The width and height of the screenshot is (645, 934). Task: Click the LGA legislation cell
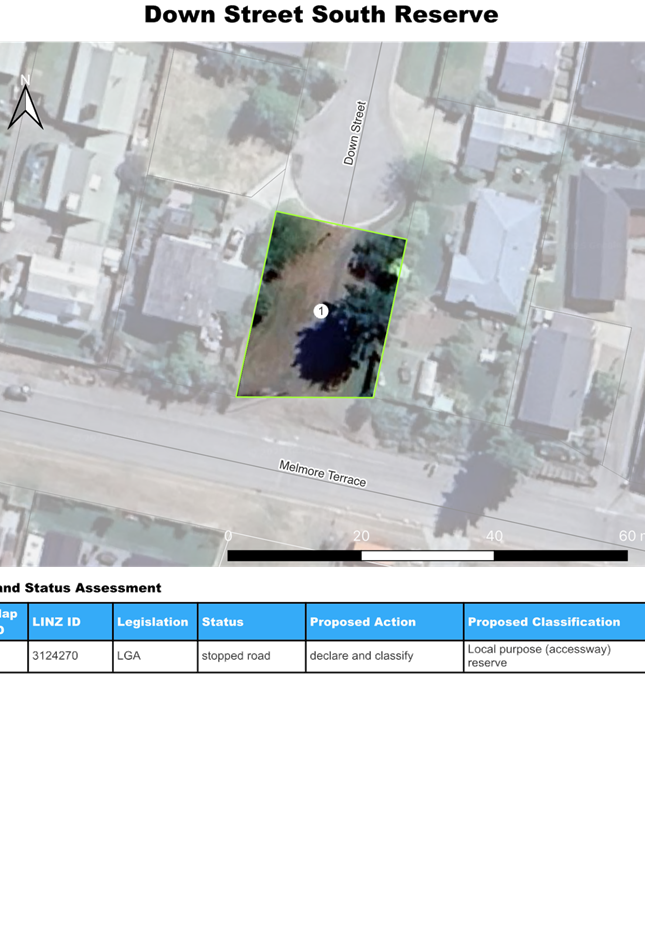[128, 656]
